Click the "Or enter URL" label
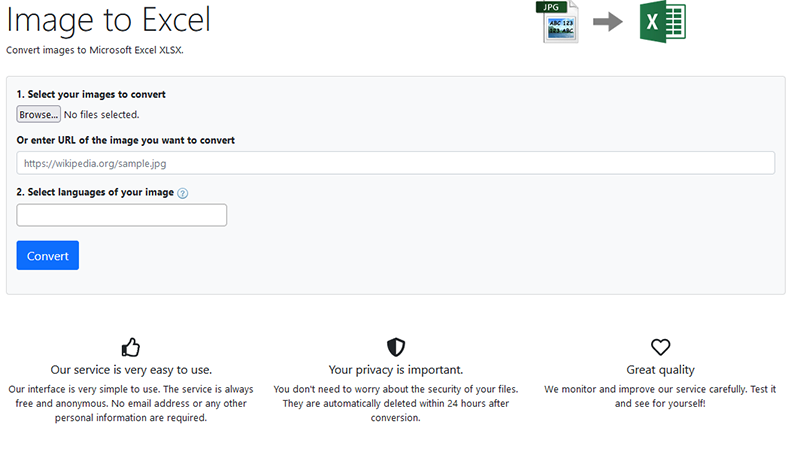 tap(126, 140)
